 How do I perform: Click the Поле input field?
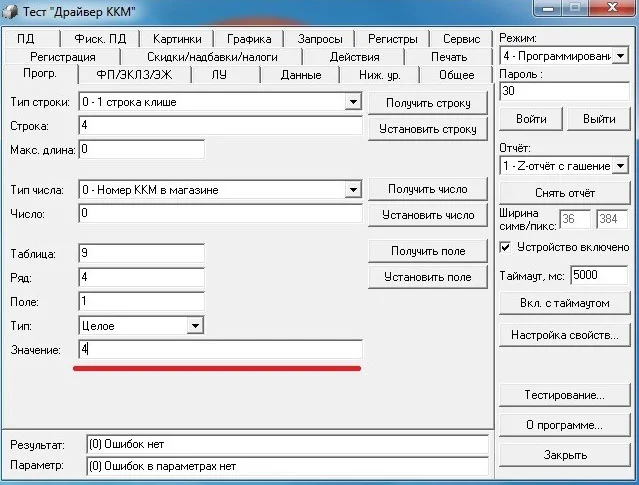point(141,301)
